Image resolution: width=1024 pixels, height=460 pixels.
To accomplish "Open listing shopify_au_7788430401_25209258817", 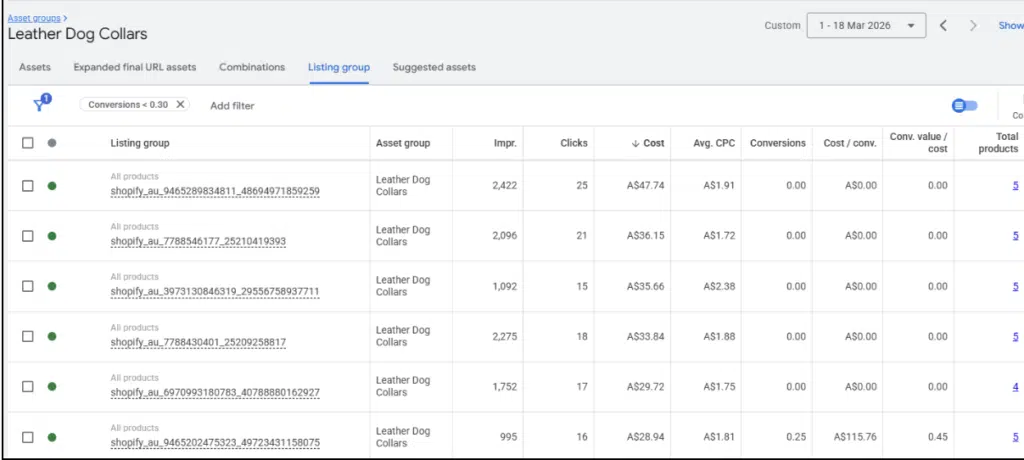I will point(198,342).
